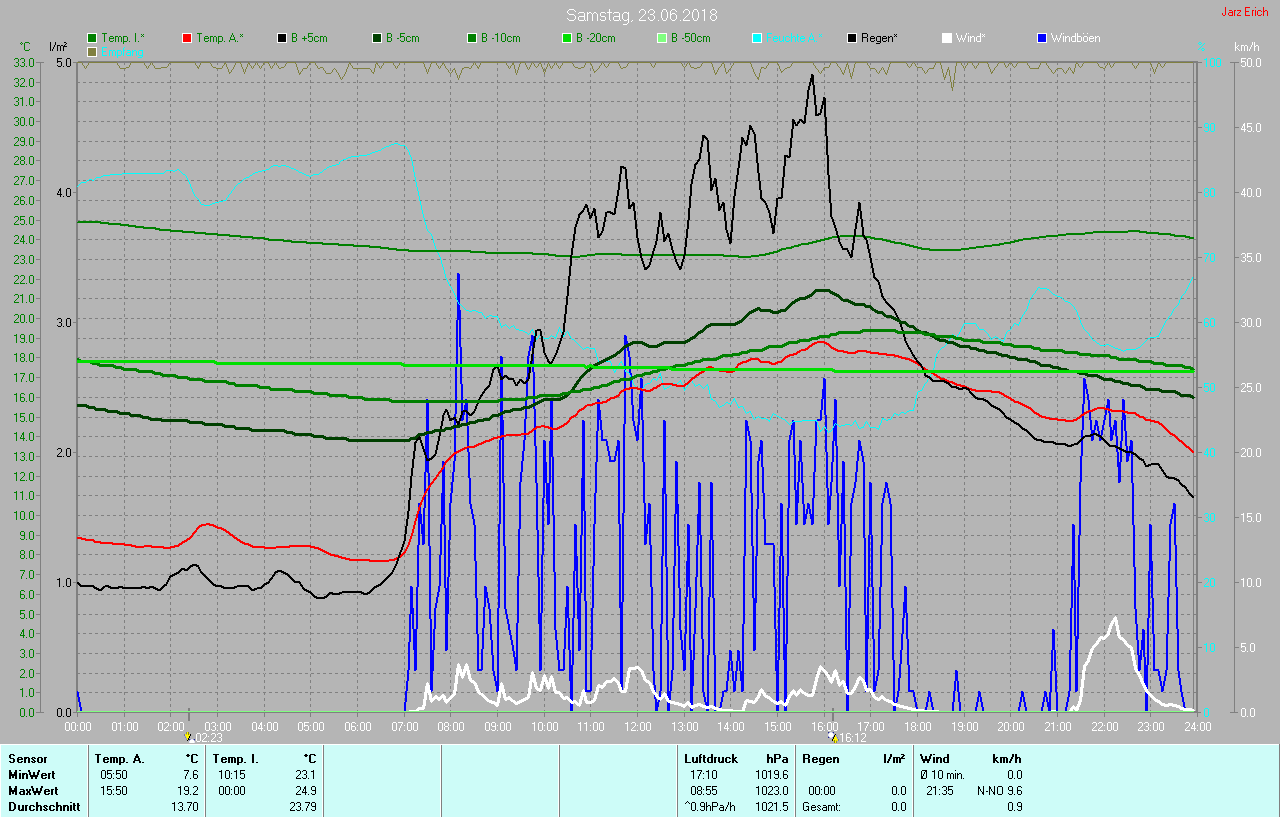Screen dimensions: 1280x817
Task: Click the olive swatch in second legend row
Action: pos(92,51)
